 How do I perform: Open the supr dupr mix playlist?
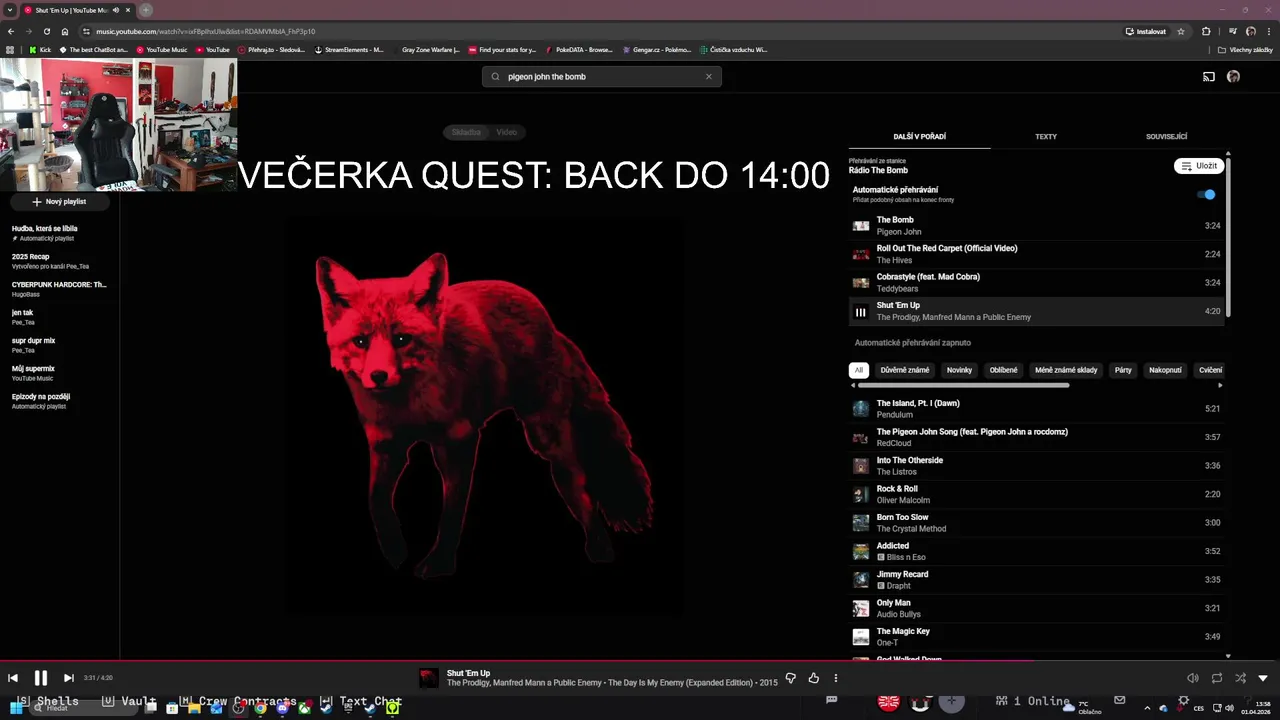coord(59,345)
